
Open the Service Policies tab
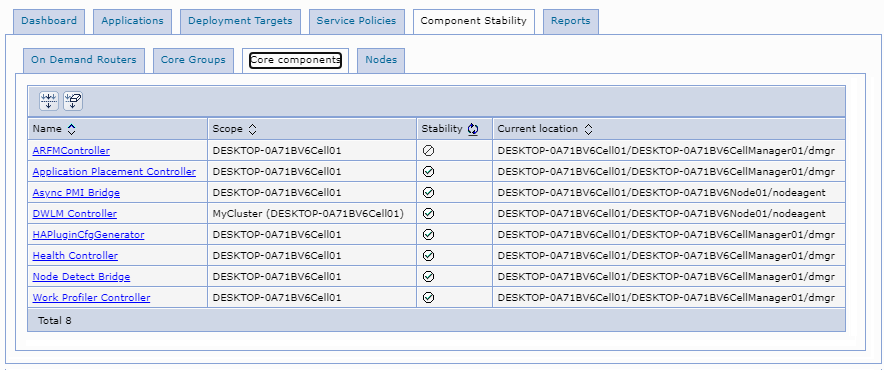(x=356, y=21)
